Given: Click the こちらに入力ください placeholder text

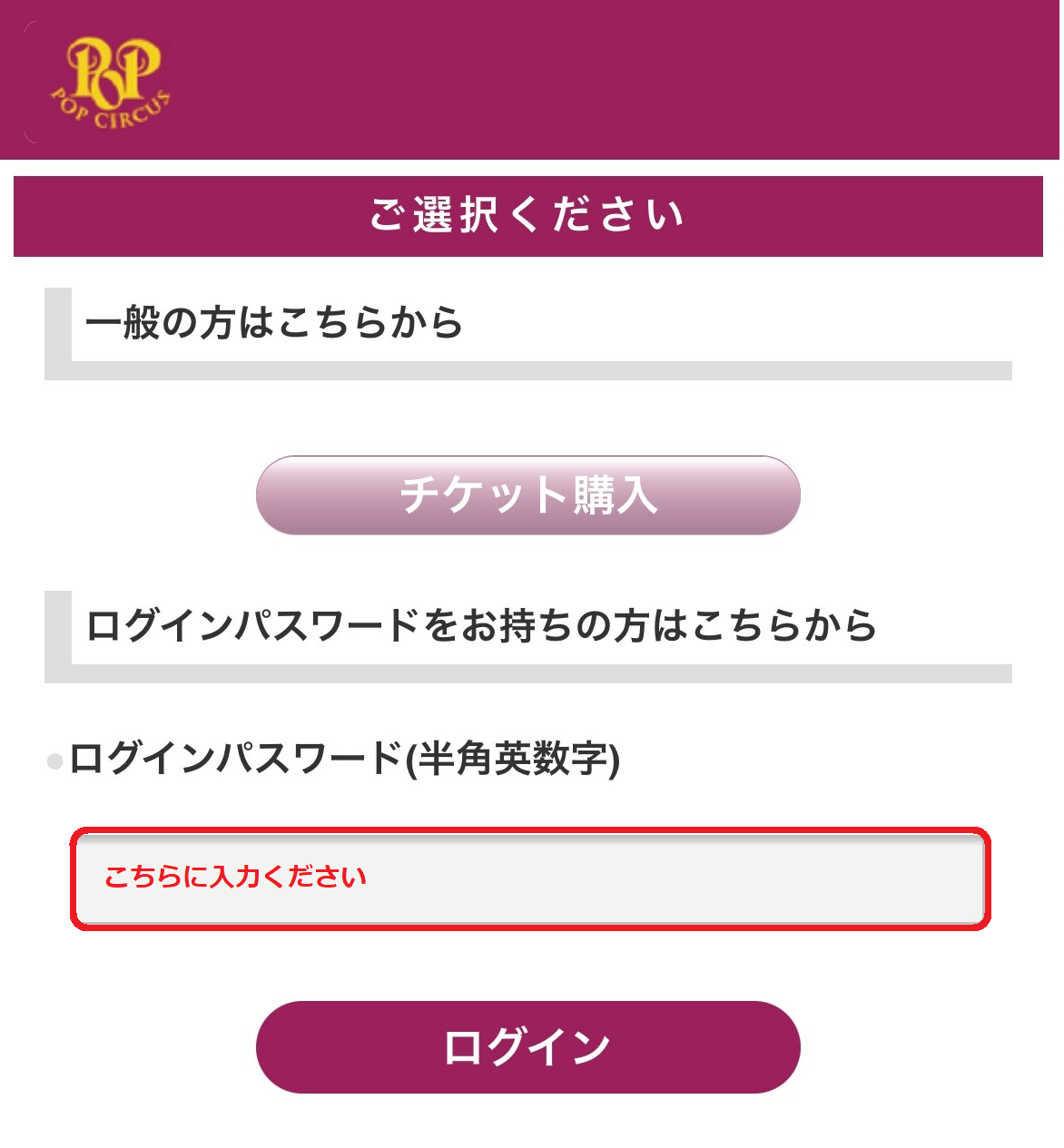Looking at the screenshot, I should pos(235,877).
